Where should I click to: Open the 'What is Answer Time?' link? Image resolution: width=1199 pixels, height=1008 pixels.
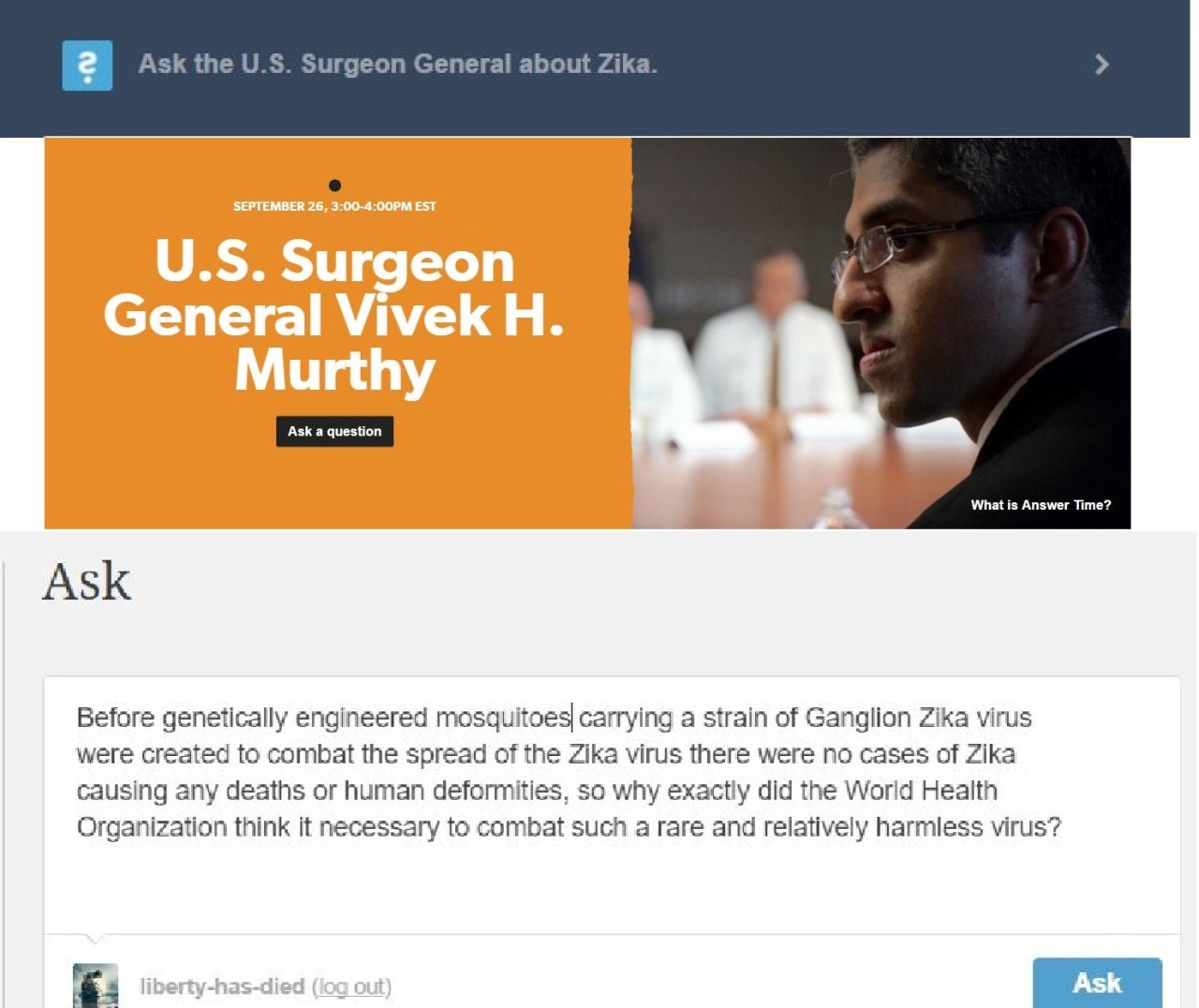click(x=1041, y=505)
